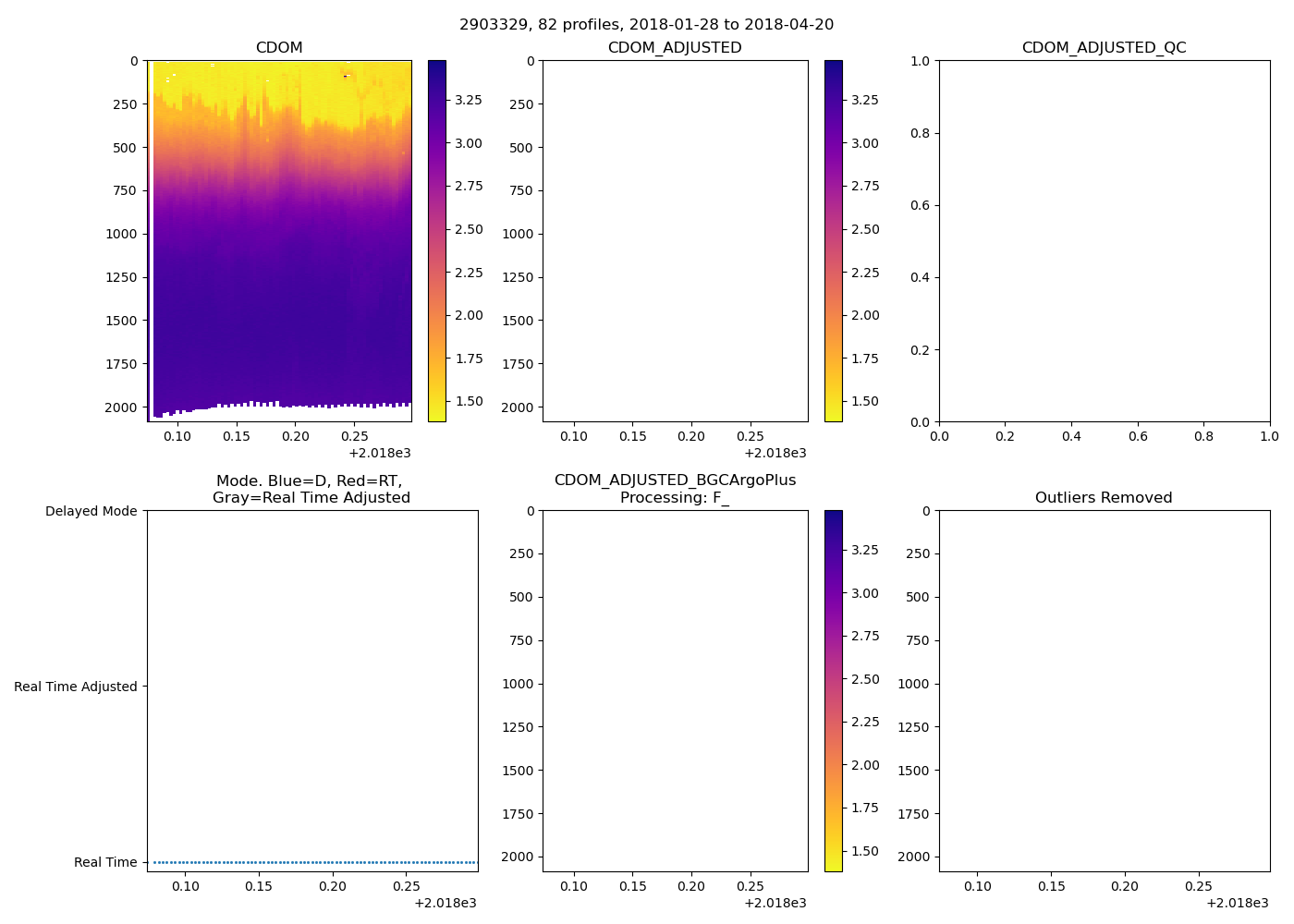This screenshot has width=1294, height=924.
Task: Click the 'Real Time' y-axis label
Action: [104, 862]
